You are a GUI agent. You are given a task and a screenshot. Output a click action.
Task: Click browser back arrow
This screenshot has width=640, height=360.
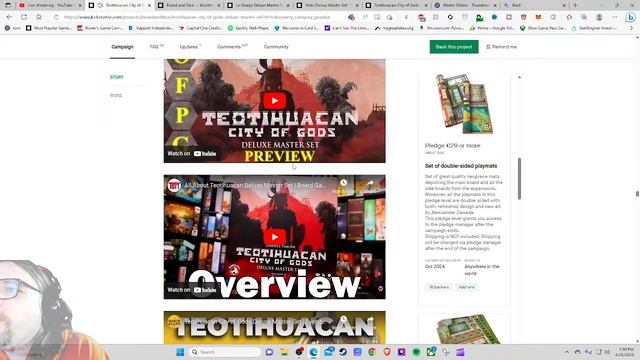[x=9, y=17]
